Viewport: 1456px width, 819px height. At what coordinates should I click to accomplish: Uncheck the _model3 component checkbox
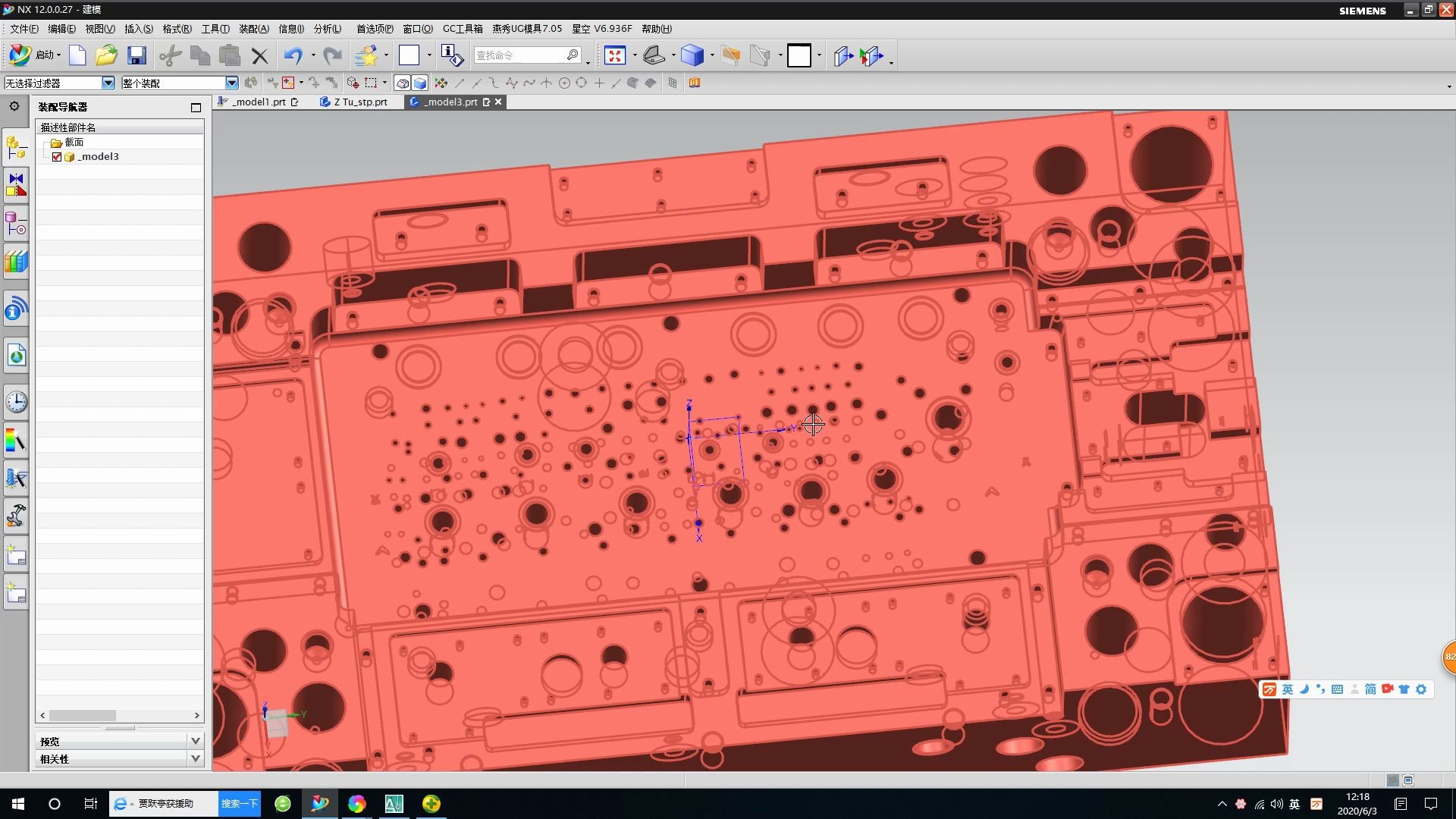coord(57,157)
